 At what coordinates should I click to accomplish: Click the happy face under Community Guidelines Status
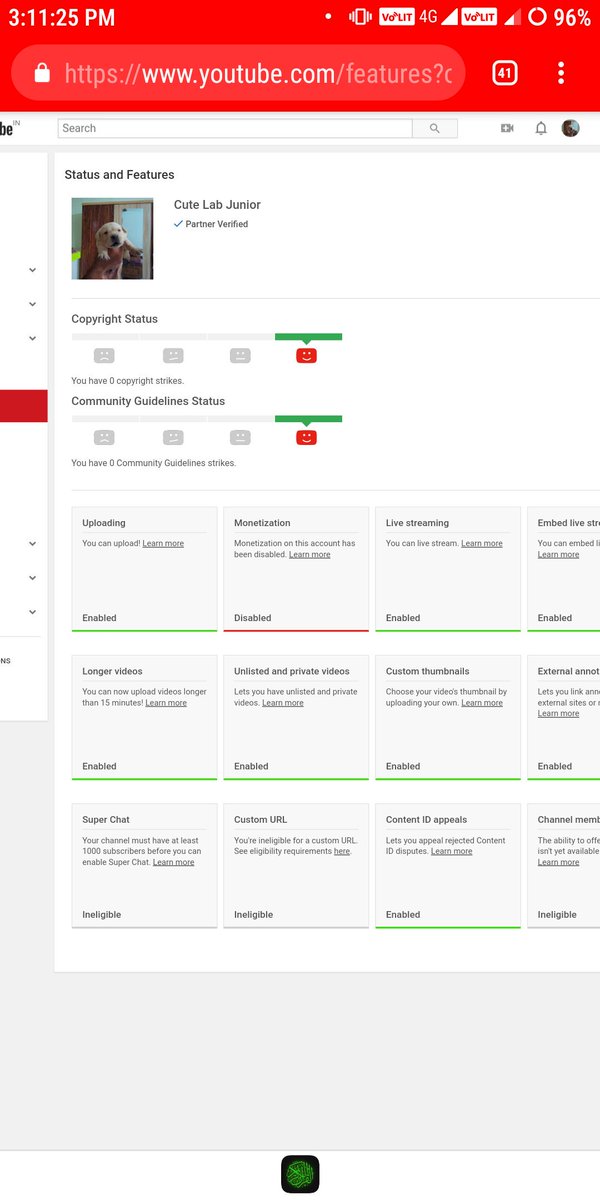pyautogui.click(x=307, y=437)
